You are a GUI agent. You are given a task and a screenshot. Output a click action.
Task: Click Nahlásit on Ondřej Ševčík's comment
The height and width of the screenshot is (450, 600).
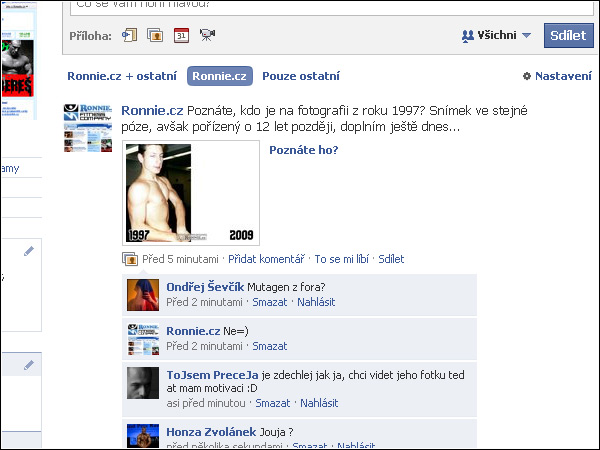click(x=316, y=302)
